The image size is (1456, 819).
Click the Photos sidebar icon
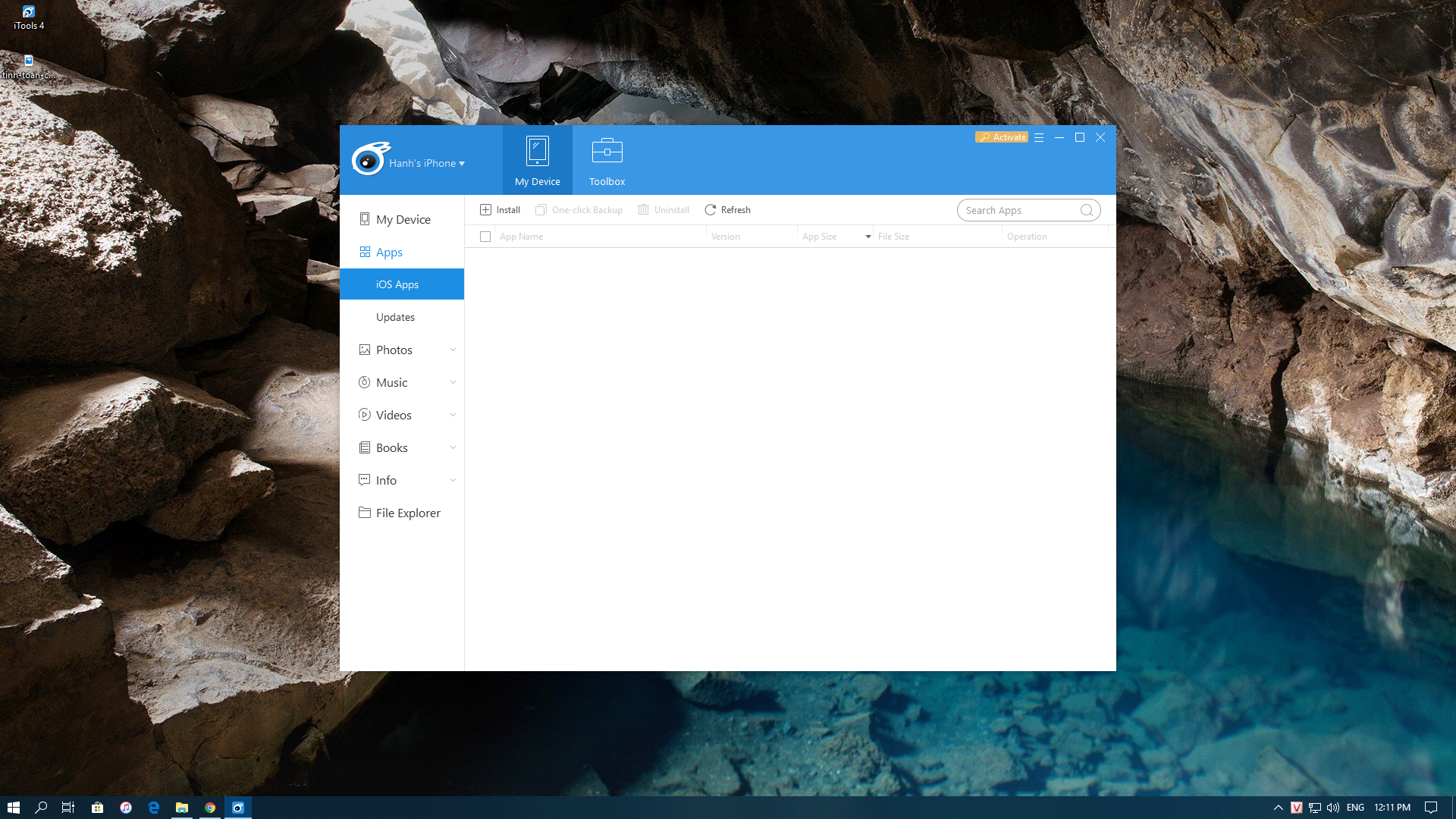tap(365, 350)
